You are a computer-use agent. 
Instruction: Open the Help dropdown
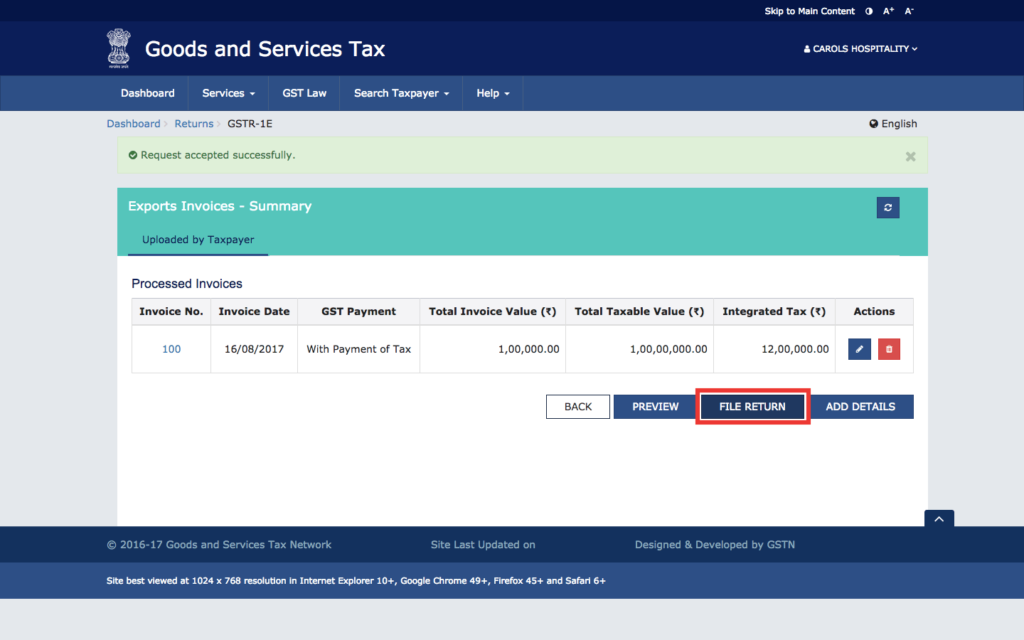click(x=492, y=92)
